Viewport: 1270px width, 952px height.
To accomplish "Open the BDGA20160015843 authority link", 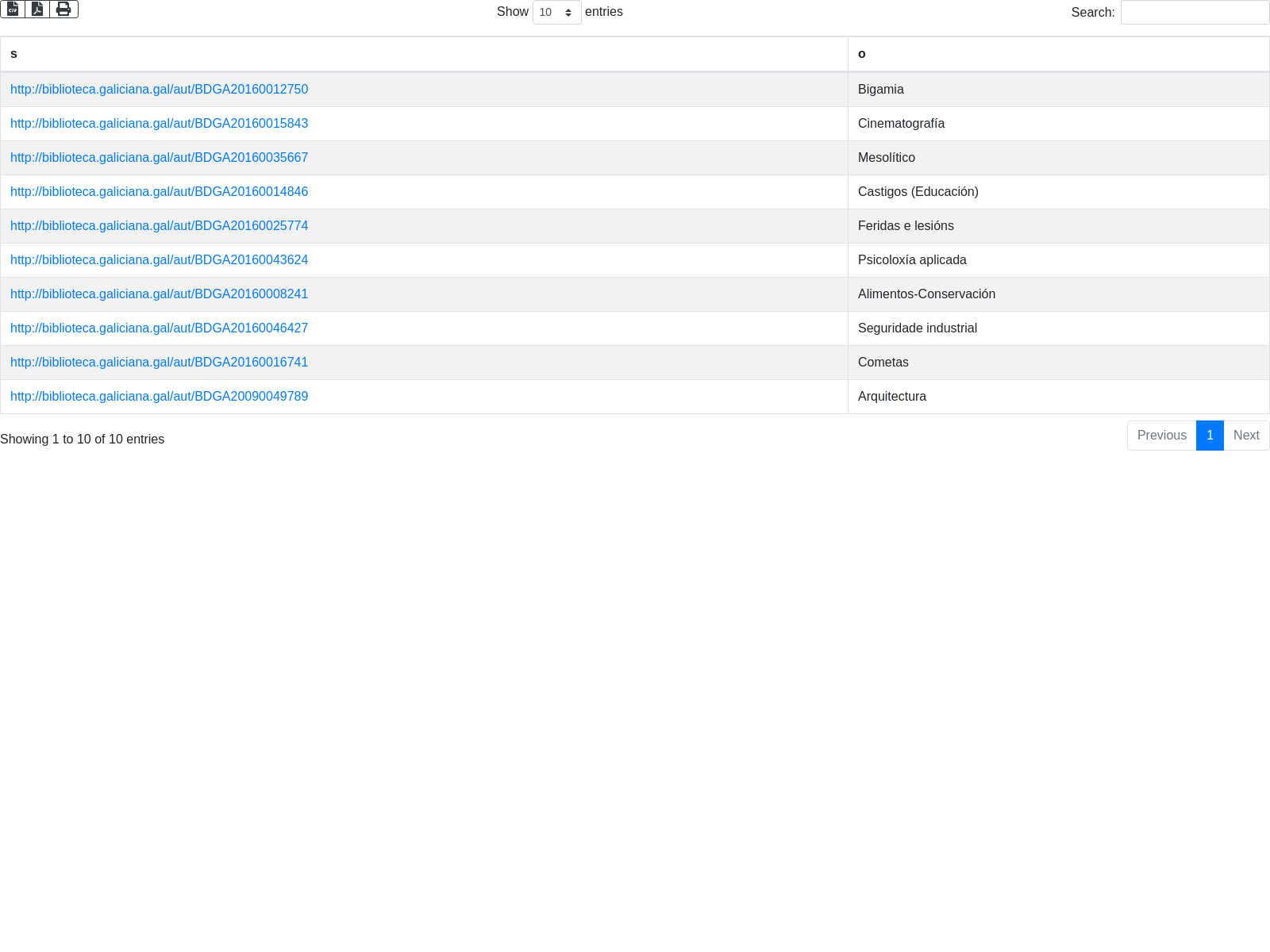I will [x=159, y=124].
